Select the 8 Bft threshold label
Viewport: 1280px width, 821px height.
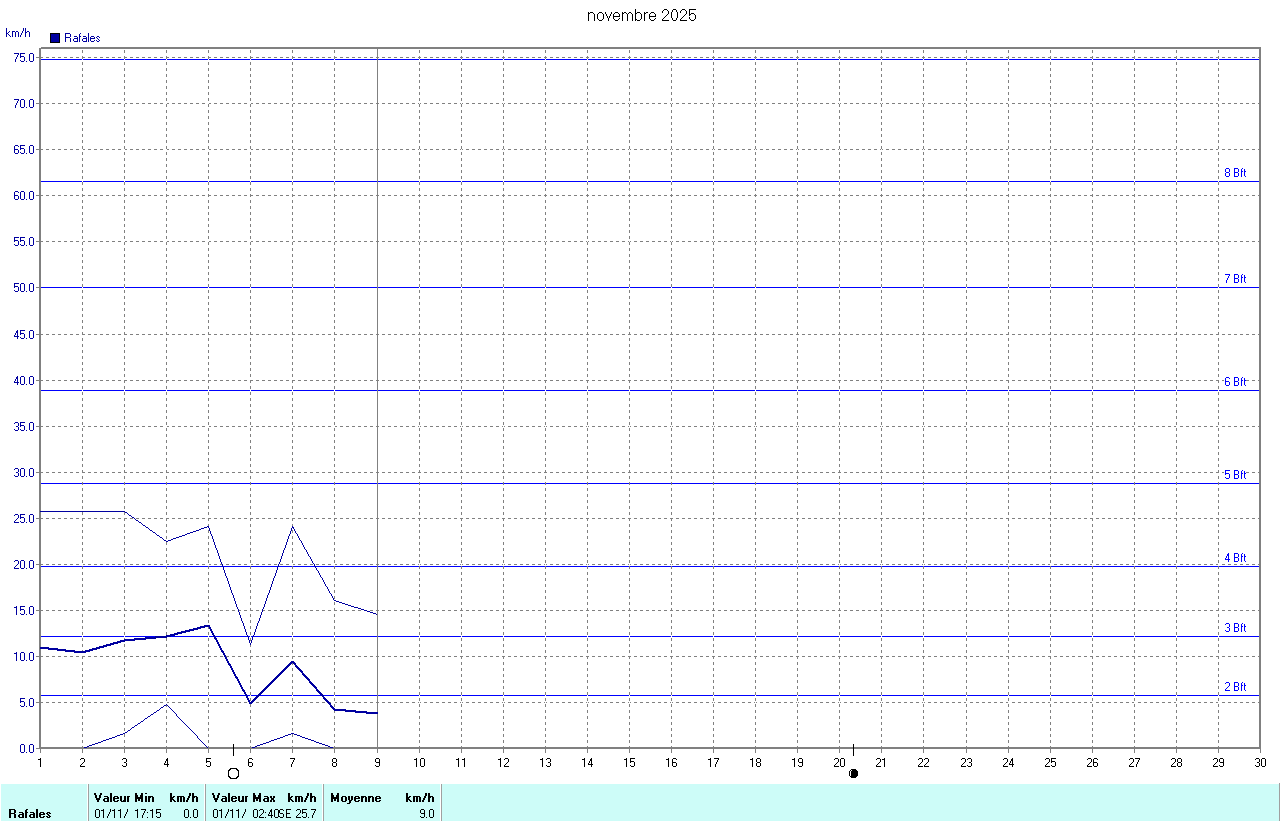(x=1235, y=173)
